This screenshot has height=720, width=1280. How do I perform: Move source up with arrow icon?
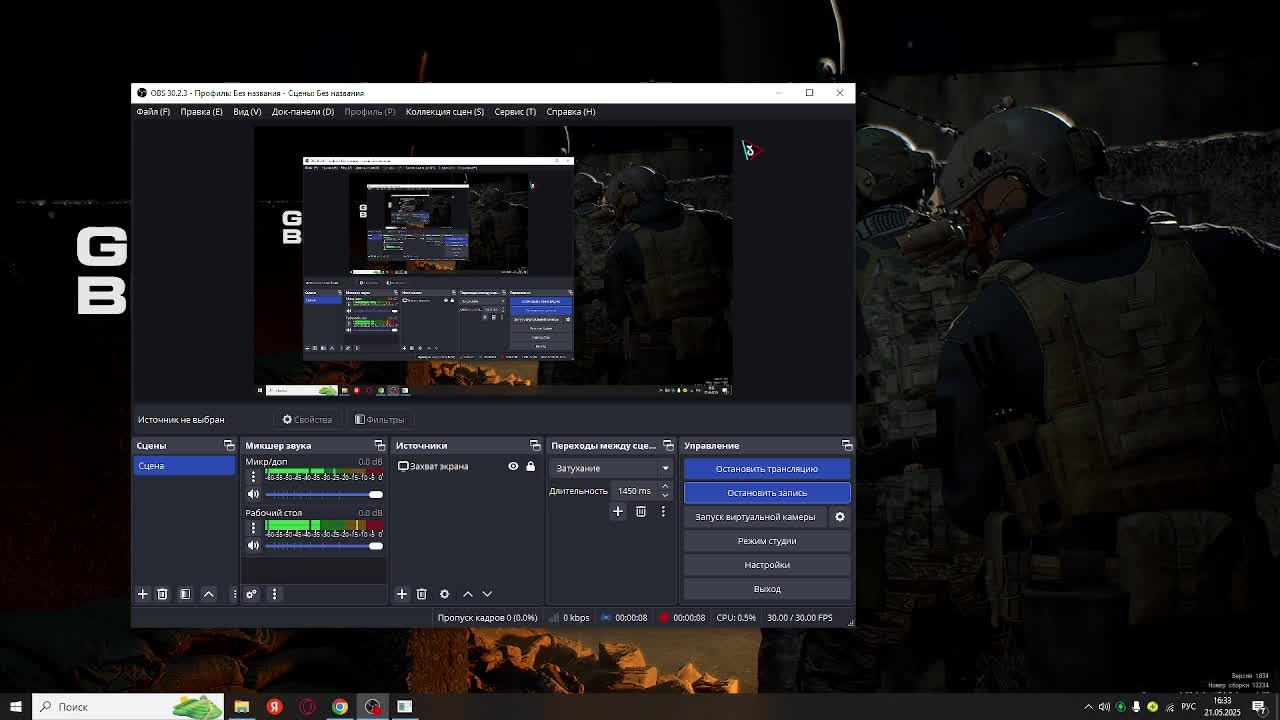tap(467, 594)
